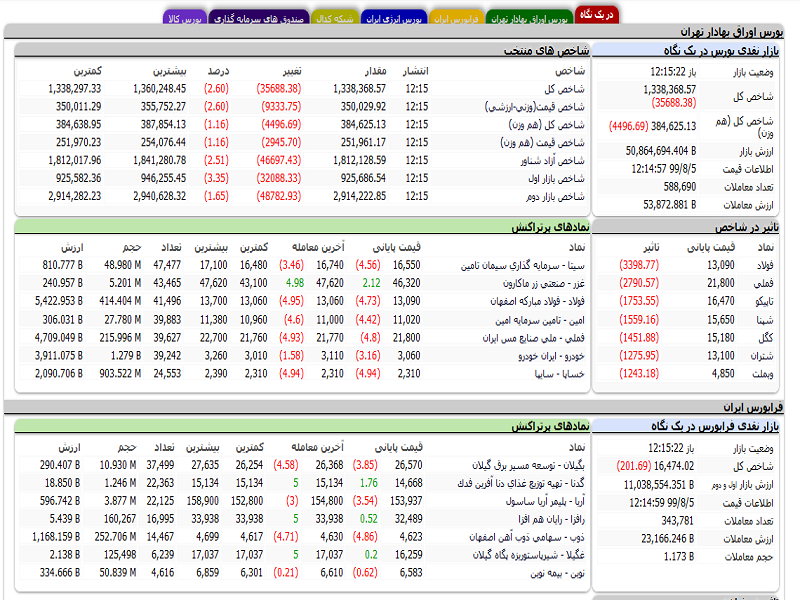Image resolution: width=800 pixels, height=600 pixels.
Task: Click the «فرابورس ایران» section heading
Action: click(x=753, y=407)
